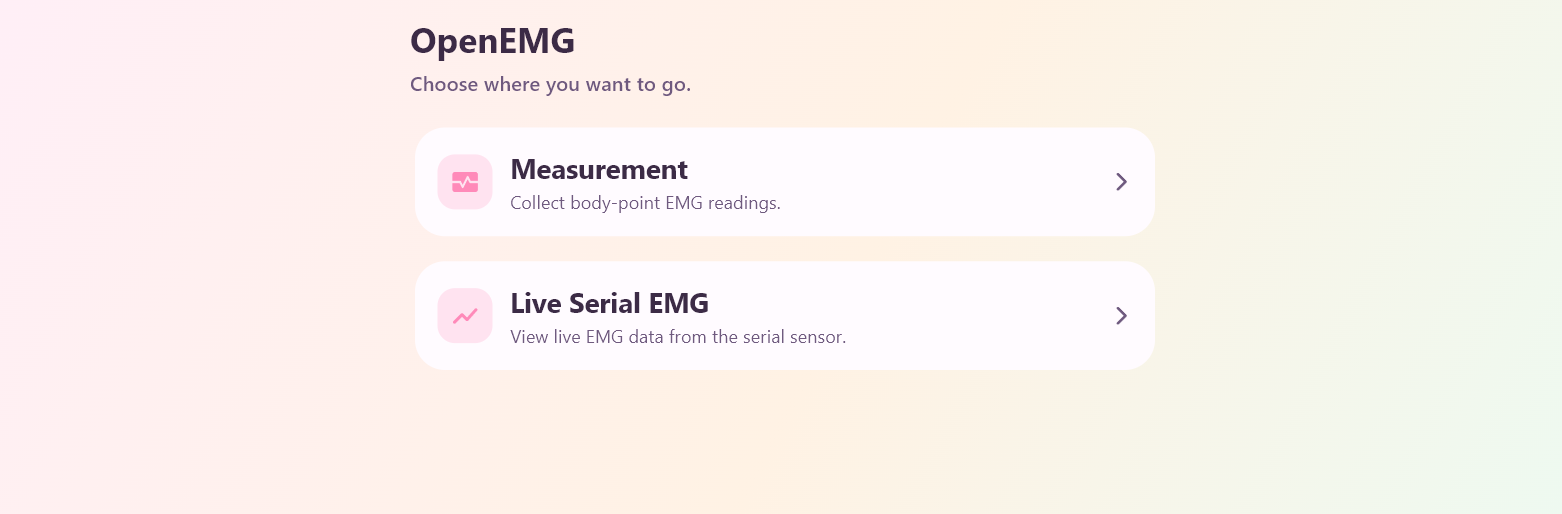Click the right chevron arrow on the Measurement card

point(1121,182)
